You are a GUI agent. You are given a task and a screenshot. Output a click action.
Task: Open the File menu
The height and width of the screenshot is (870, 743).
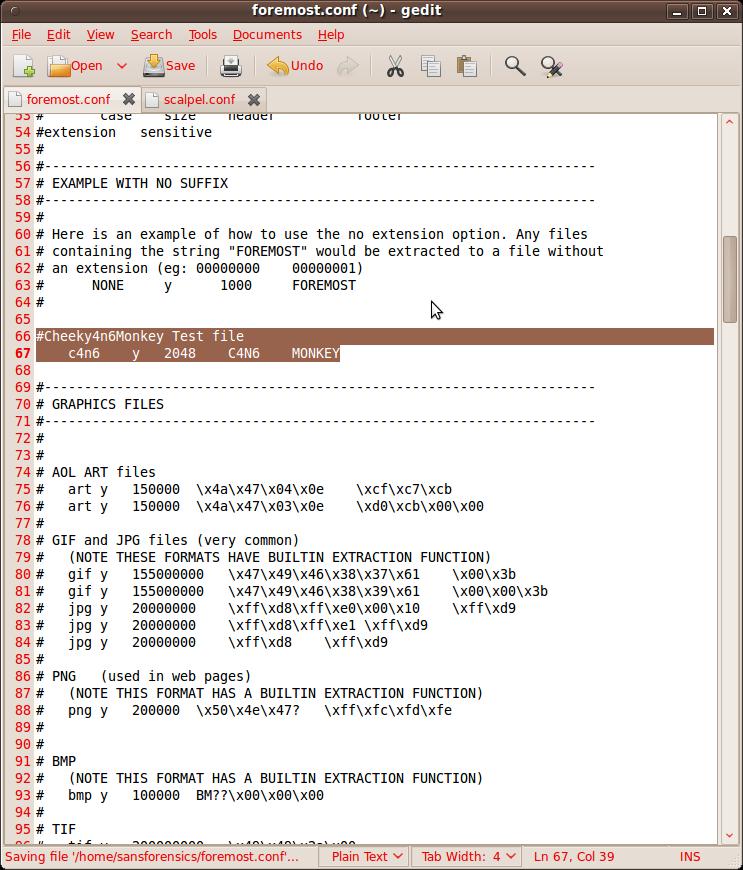[22, 34]
